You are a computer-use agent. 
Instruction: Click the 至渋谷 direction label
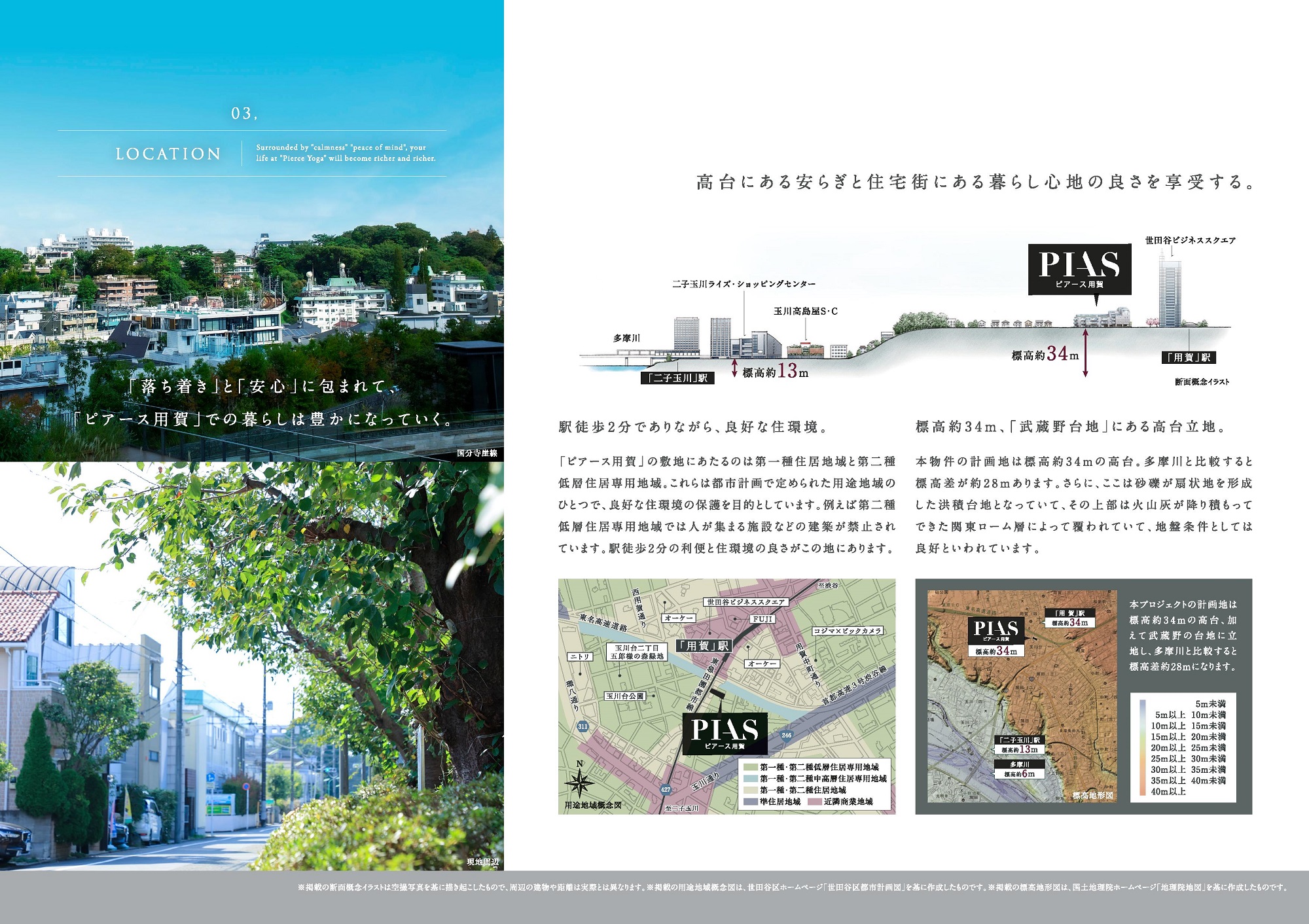pos(828,586)
